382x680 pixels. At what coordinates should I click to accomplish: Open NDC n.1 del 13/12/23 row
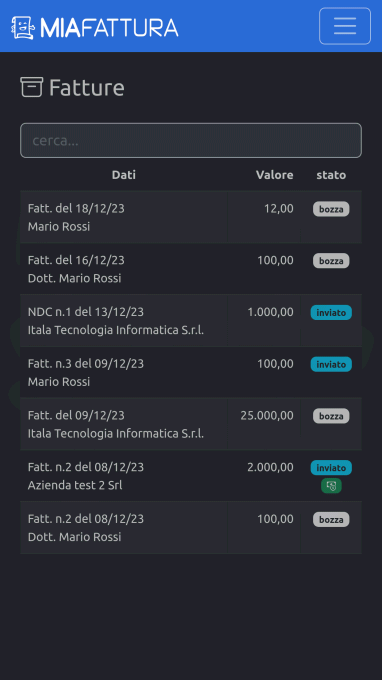point(191,321)
